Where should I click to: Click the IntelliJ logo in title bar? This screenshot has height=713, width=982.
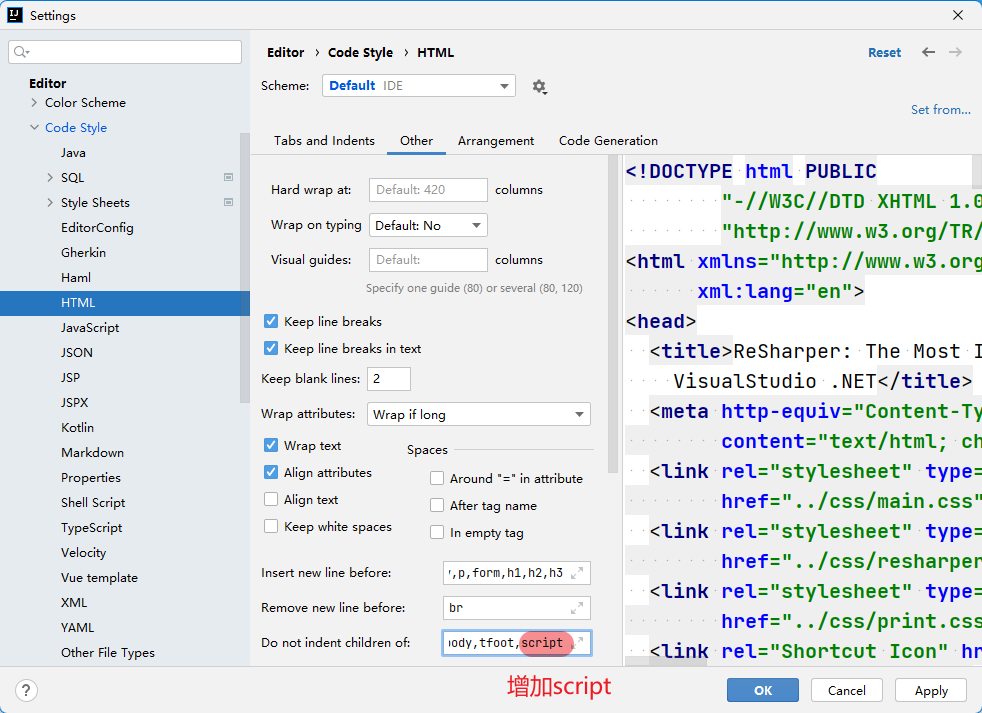(x=15, y=15)
